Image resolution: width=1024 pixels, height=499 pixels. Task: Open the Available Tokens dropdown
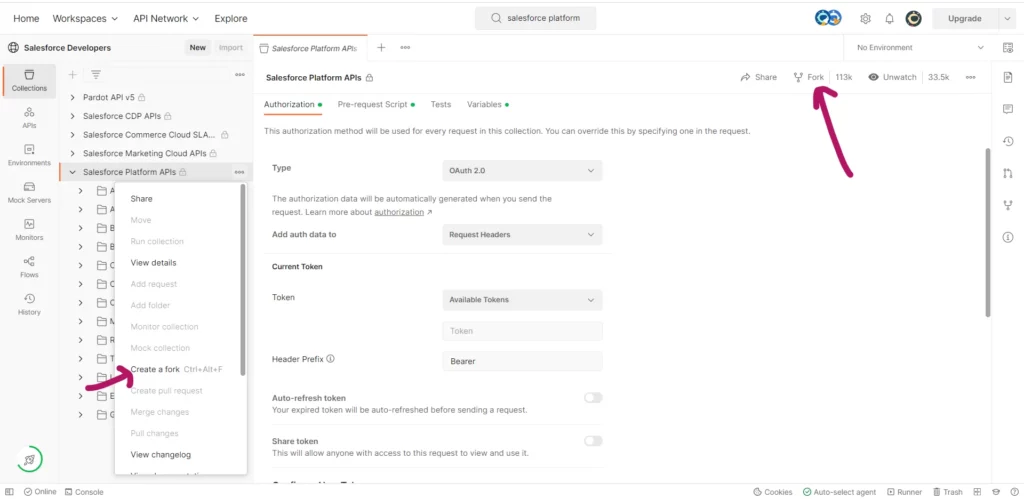522,300
